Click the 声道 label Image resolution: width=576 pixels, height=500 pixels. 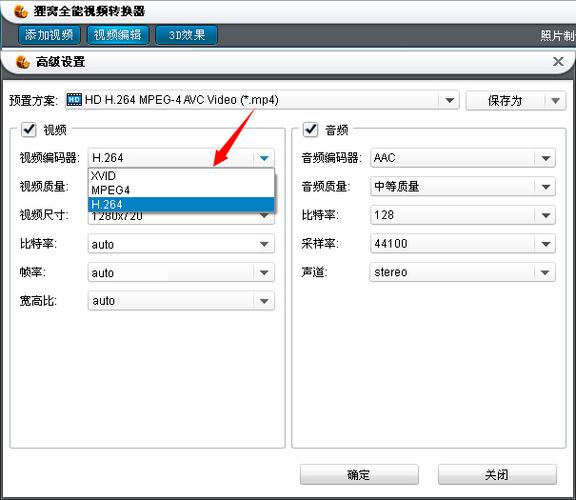click(314, 272)
